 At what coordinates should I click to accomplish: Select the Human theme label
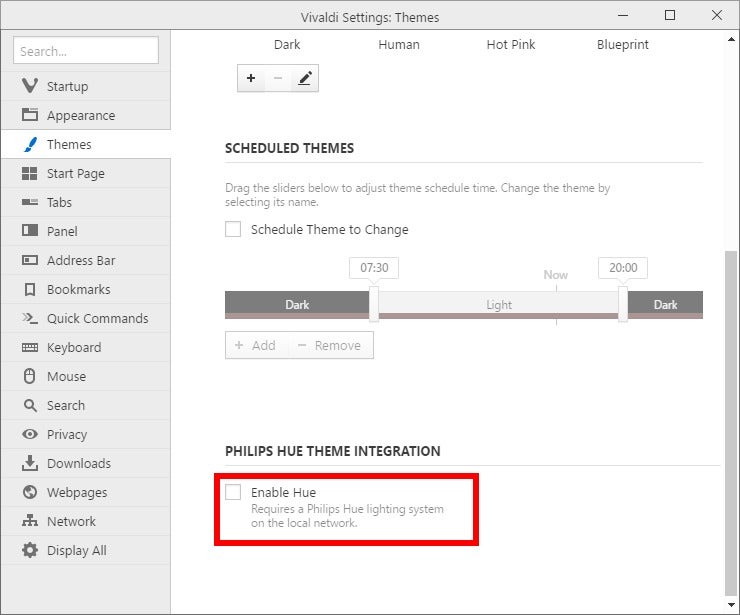coord(399,44)
